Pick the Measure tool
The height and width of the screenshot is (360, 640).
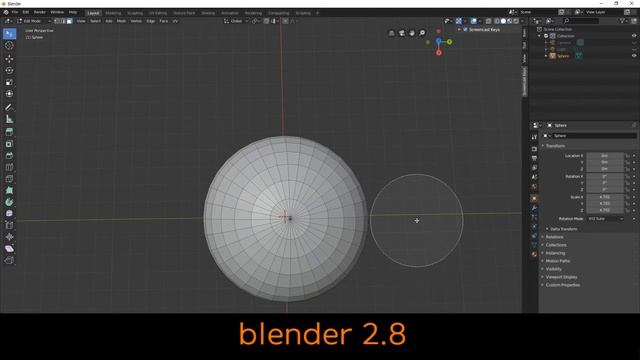(x=9, y=119)
